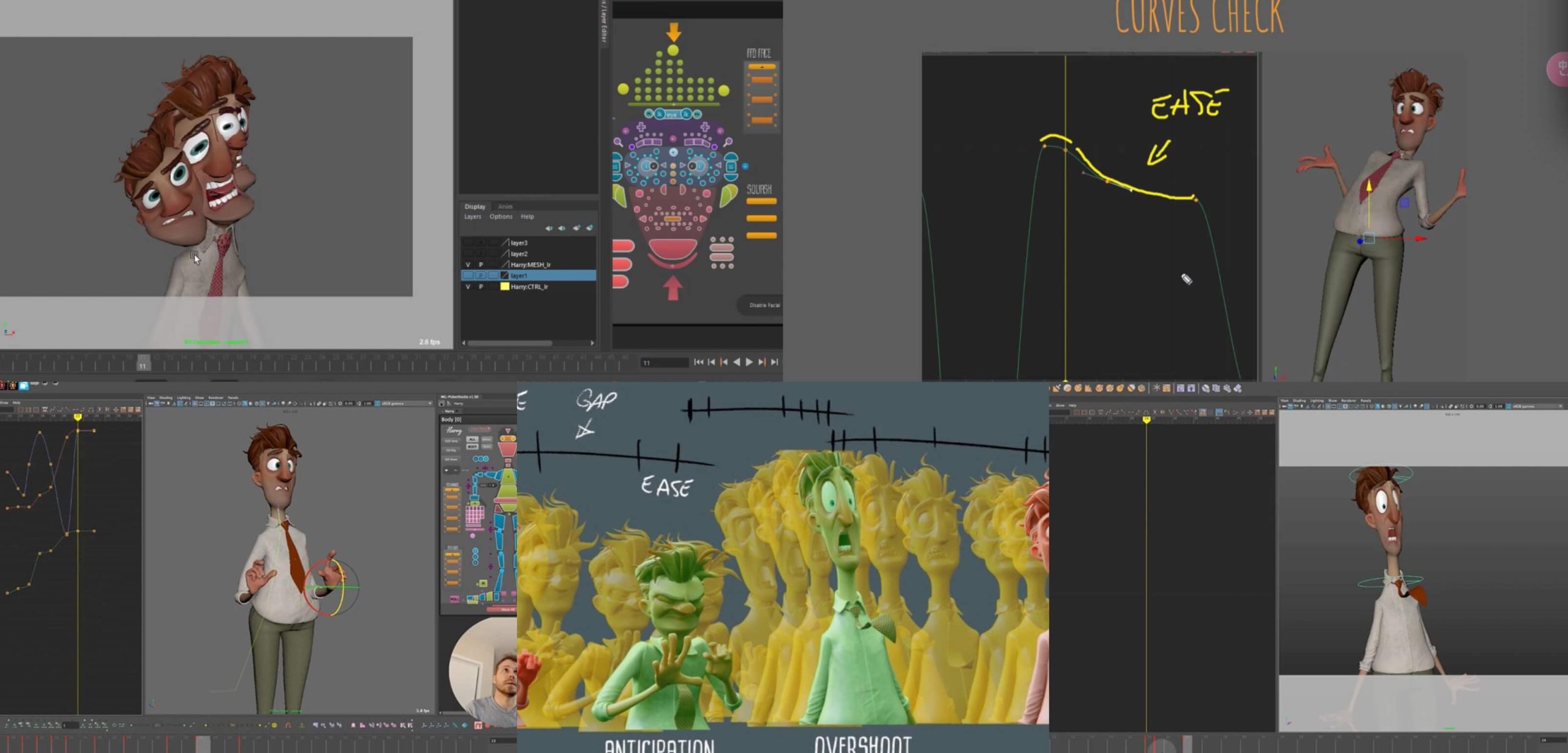Viewport: 1568px width, 753px height.
Task: Click the Layer Editor scroll left arrow
Action: [x=464, y=343]
